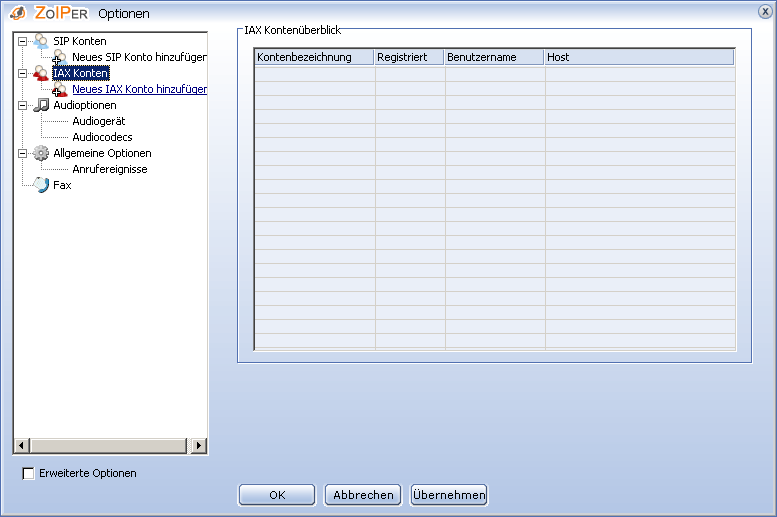
Task: Collapse the Audiooptionen tree node
Action: click(x=22, y=105)
